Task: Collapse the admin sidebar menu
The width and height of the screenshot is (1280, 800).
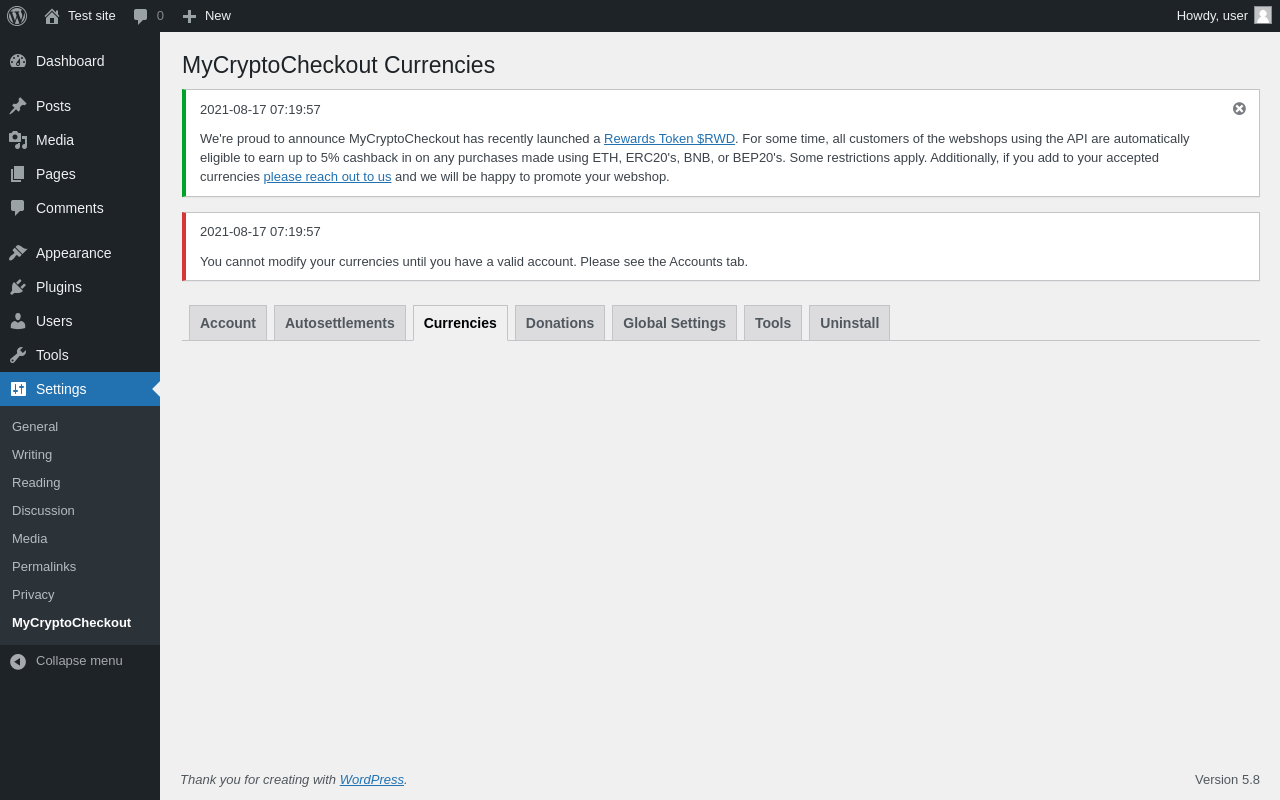Action: coord(66,661)
